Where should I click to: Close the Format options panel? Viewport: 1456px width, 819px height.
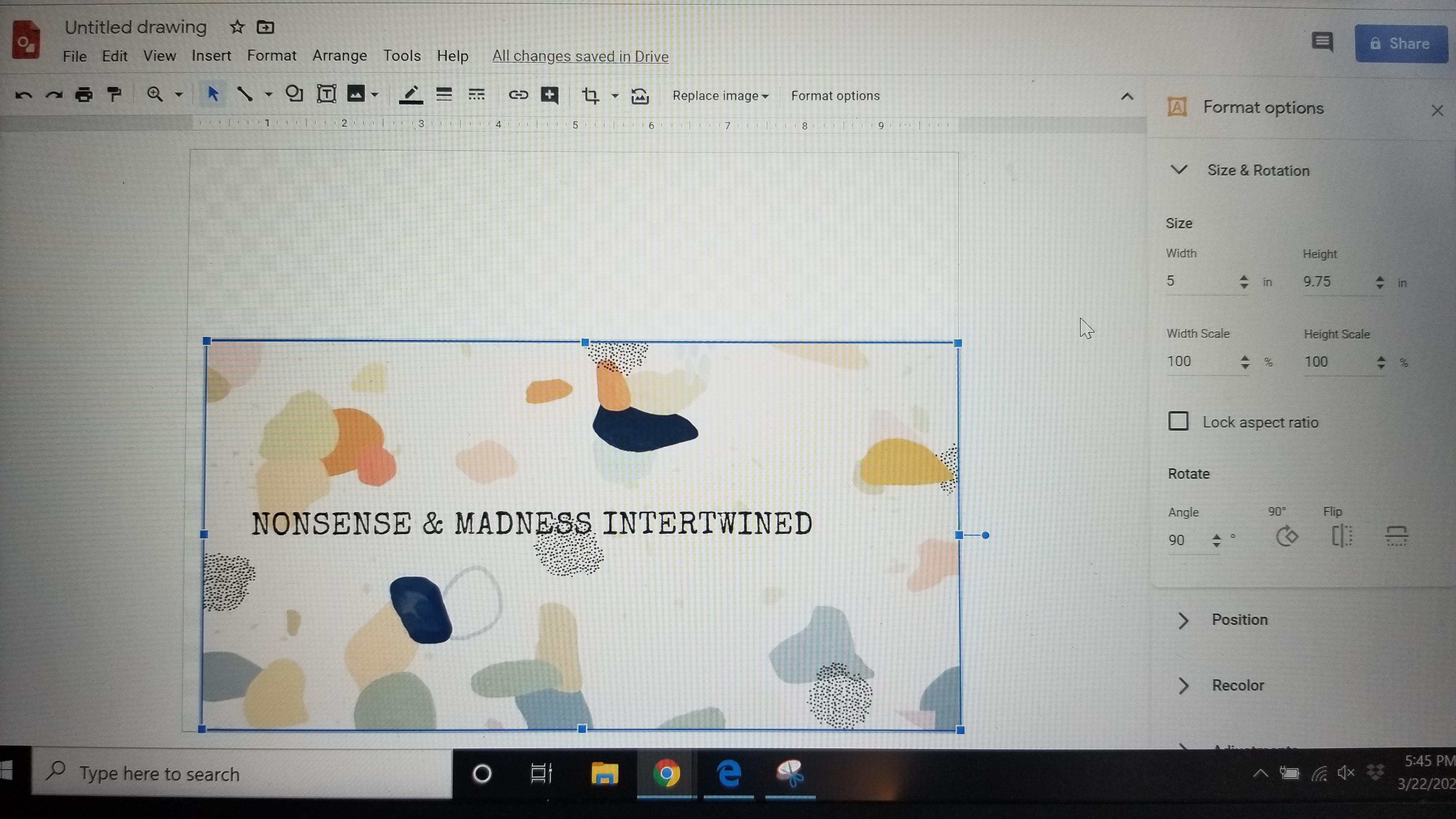pos(1437,110)
